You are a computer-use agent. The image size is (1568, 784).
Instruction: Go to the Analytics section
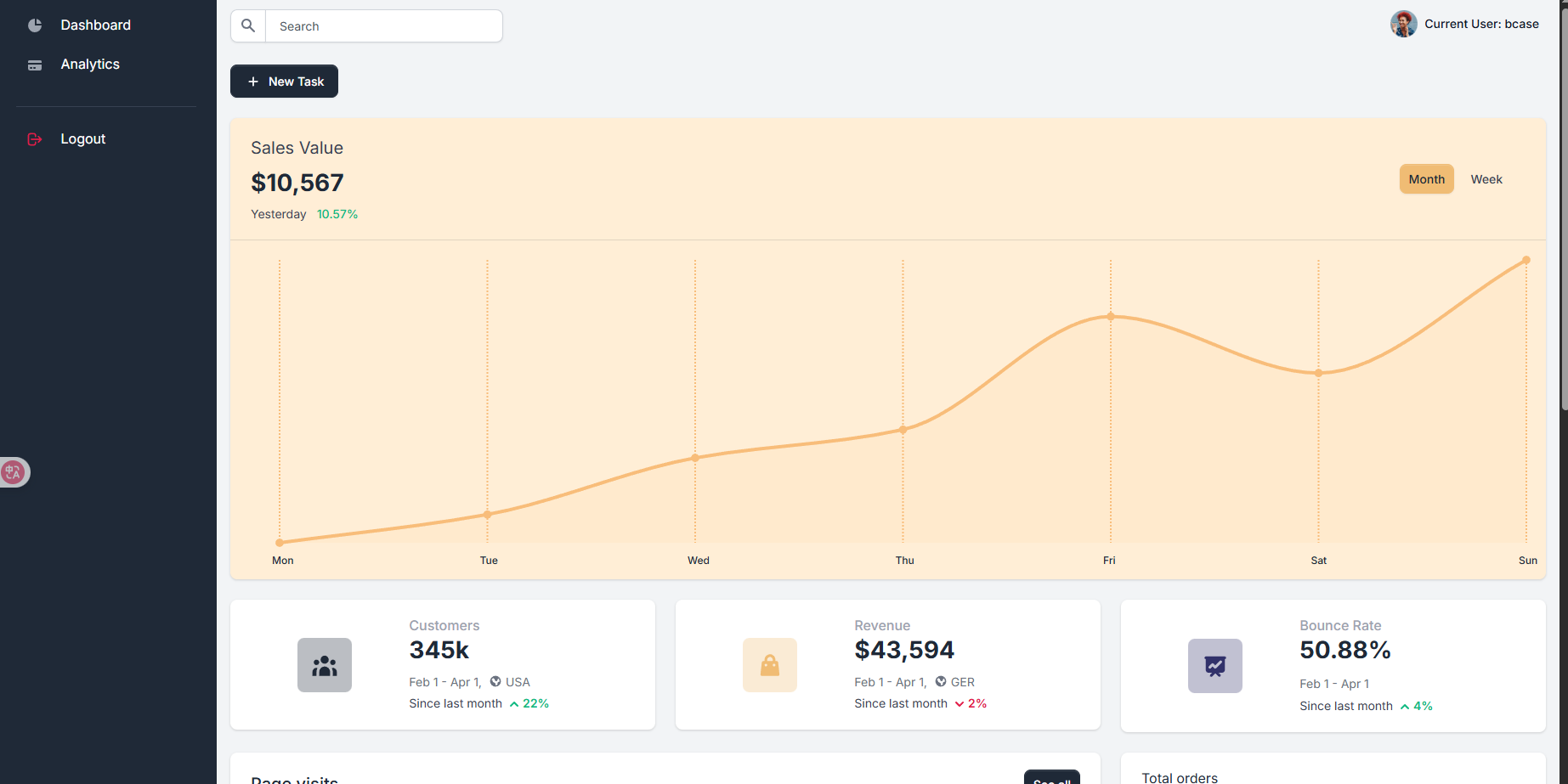click(x=90, y=65)
